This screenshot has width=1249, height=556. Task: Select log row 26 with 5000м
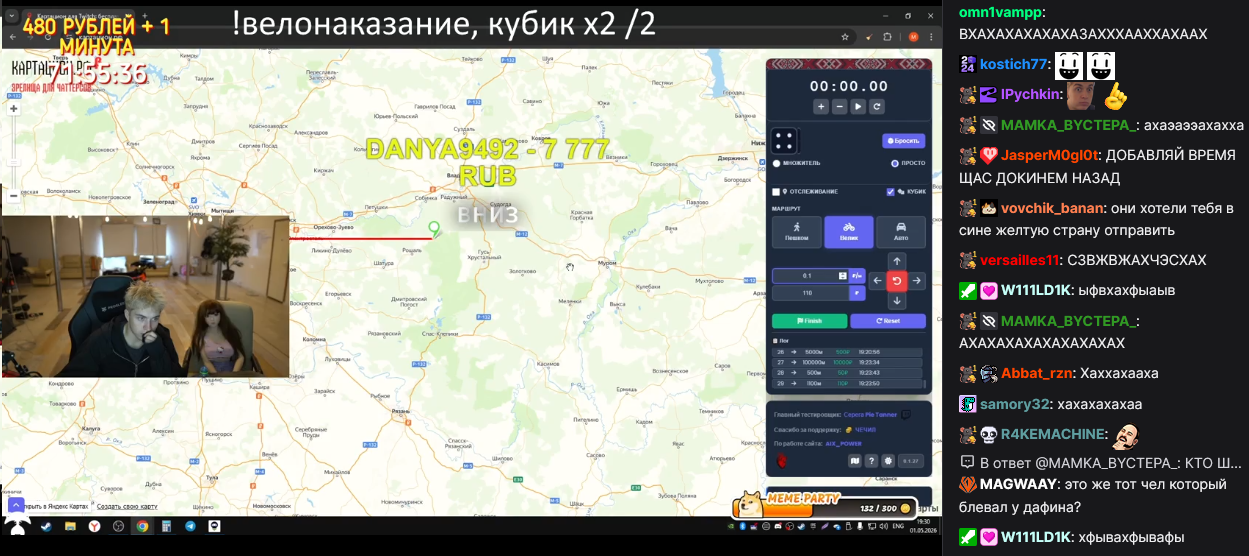tap(847, 352)
